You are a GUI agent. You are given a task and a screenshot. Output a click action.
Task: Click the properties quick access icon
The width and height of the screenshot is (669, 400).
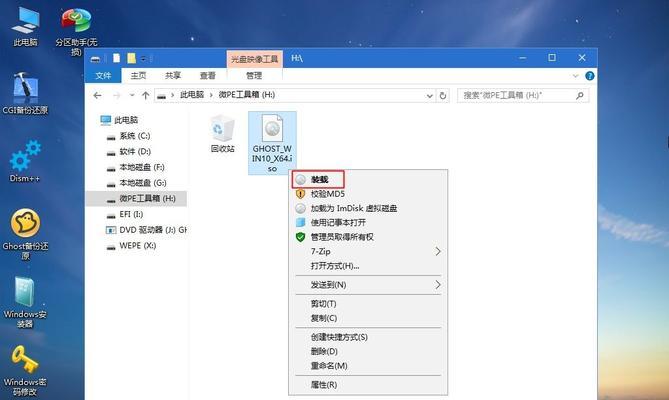pyautogui.click(x=116, y=58)
